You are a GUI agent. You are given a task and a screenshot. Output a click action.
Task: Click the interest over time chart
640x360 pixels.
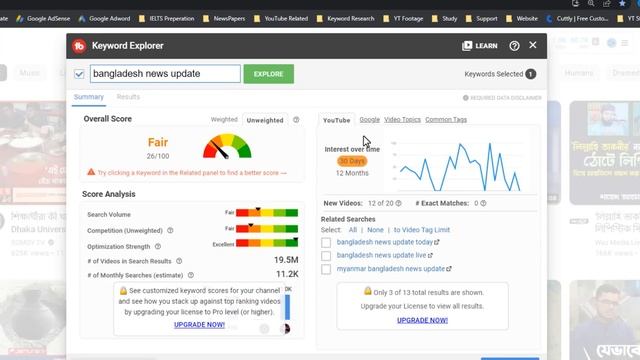coord(460,167)
